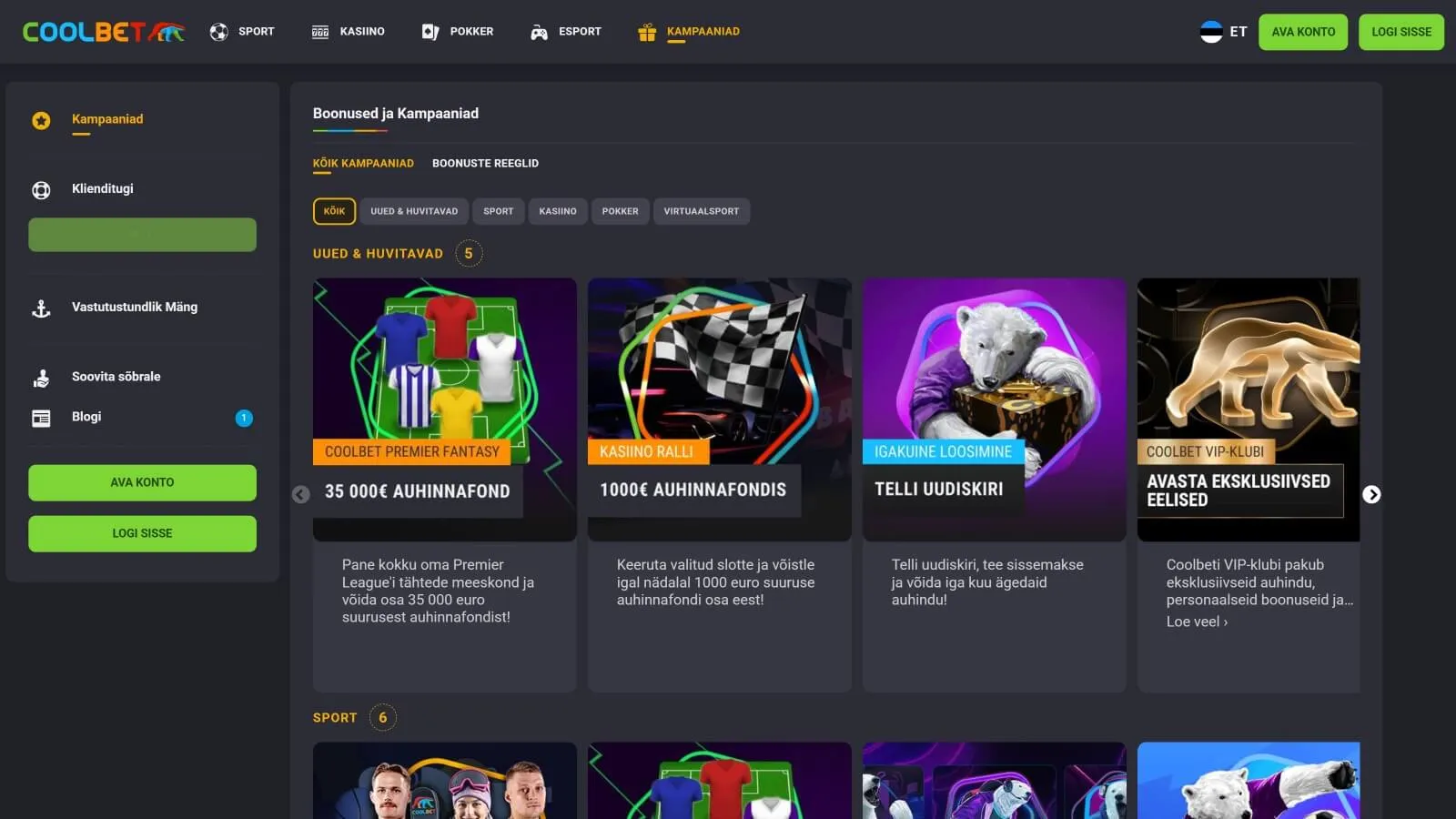Click Ava Konto button in sidebar
This screenshot has width=1456, height=819.
142,482
